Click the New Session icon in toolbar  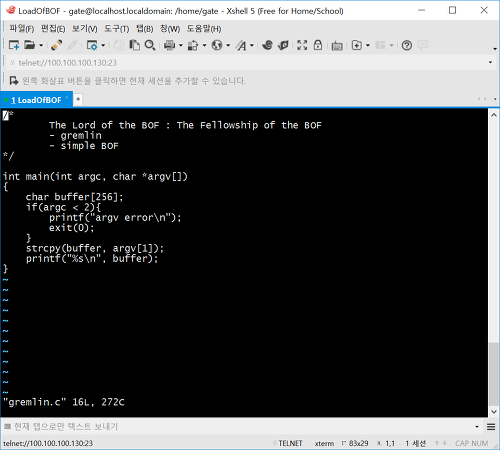pyautogui.click(x=14, y=45)
